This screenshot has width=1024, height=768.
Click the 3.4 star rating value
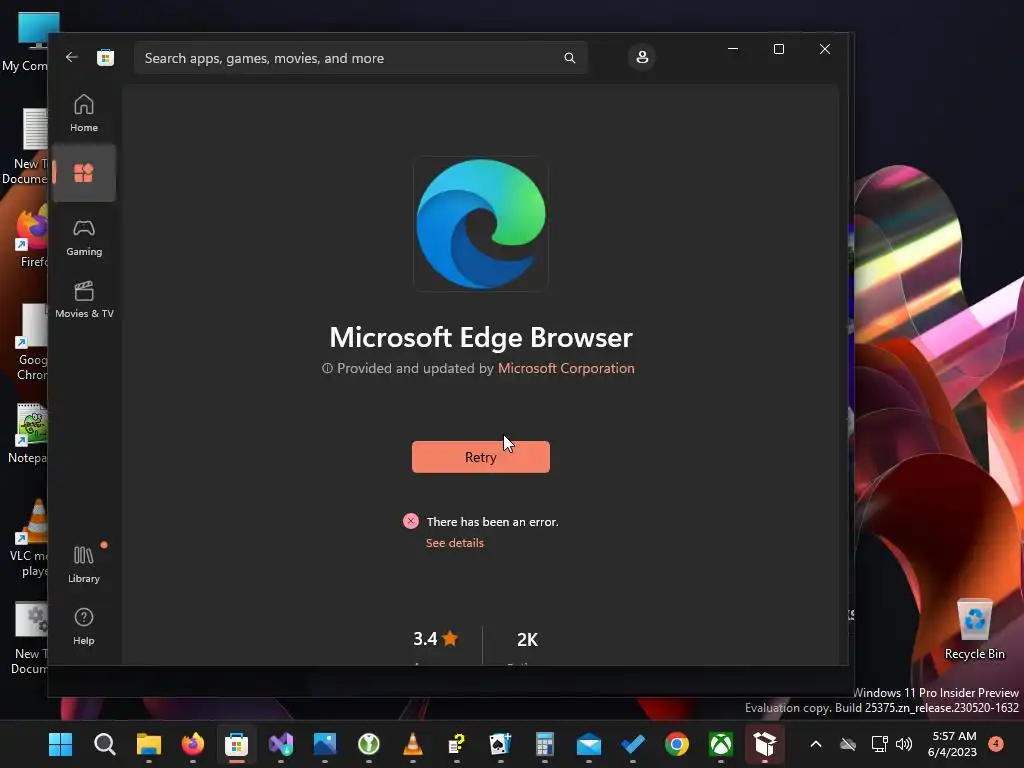pyautogui.click(x=435, y=639)
